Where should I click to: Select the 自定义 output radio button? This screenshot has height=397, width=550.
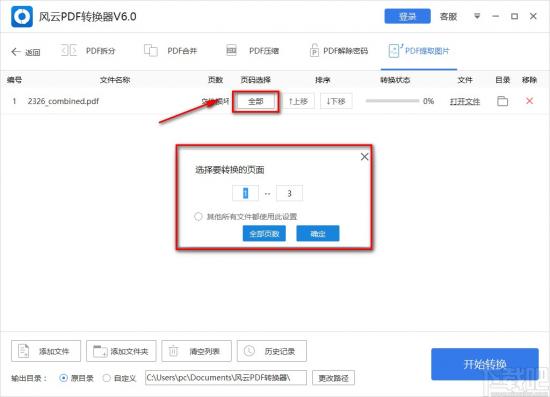106,378
